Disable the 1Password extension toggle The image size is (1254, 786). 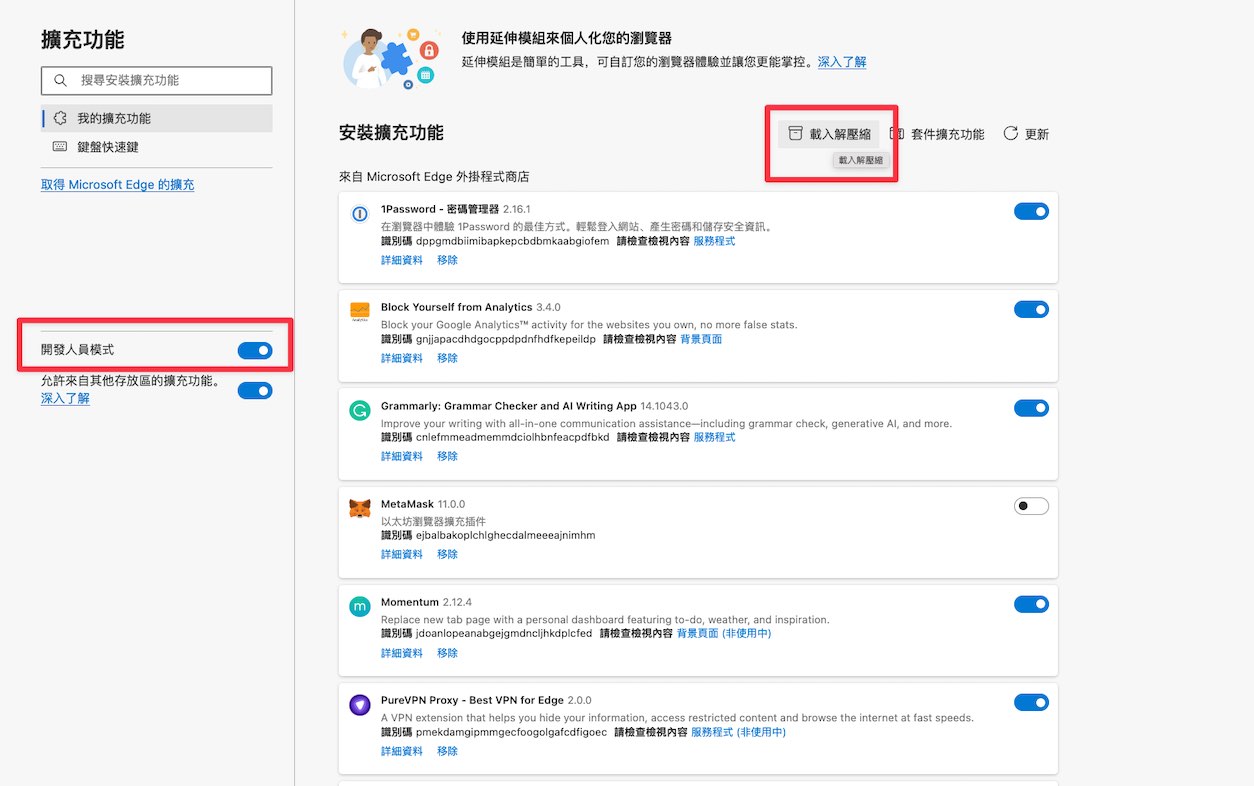[x=1031, y=211]
